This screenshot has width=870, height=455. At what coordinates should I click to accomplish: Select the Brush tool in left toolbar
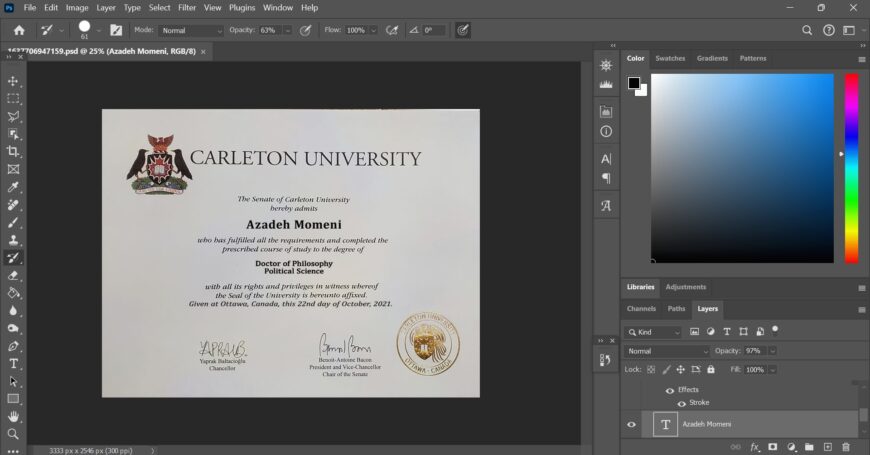(x=13, y=223)
